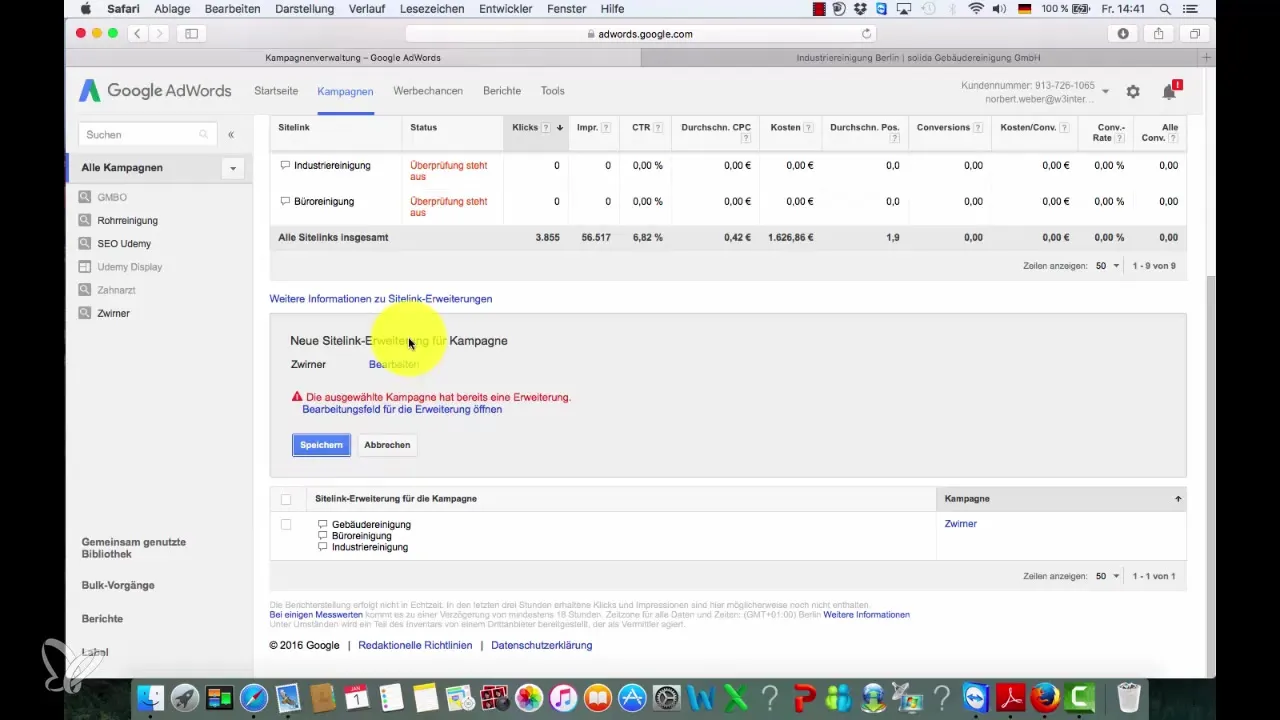Screen dimensions: 1280x720
Task: Expand the Alle Kampagnen dropdown
Action: (x=233, y=168)
